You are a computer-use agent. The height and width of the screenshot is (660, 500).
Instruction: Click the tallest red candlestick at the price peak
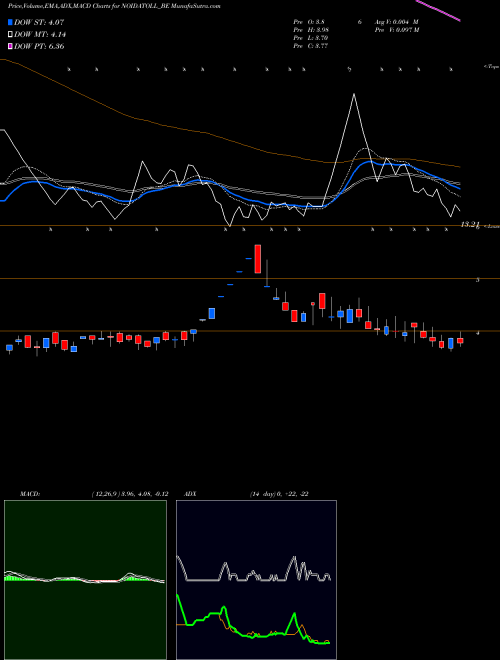[258, 259]
